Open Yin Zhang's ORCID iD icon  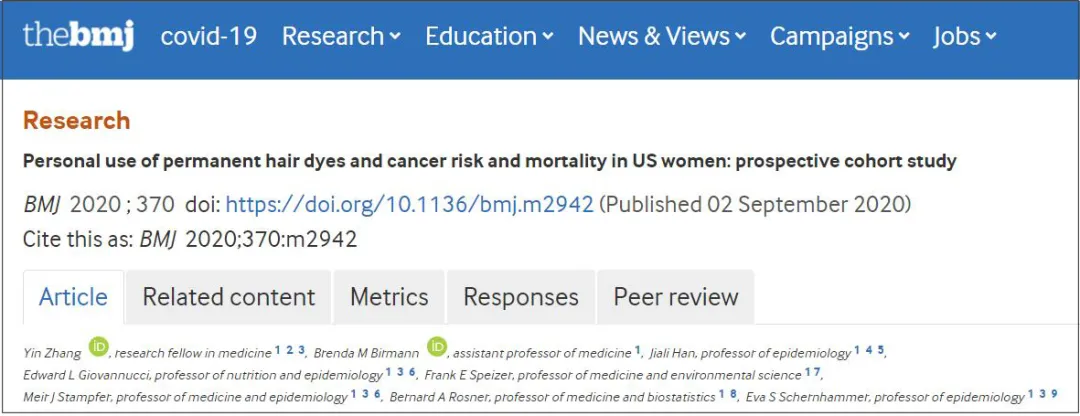[x=97, y=347]
